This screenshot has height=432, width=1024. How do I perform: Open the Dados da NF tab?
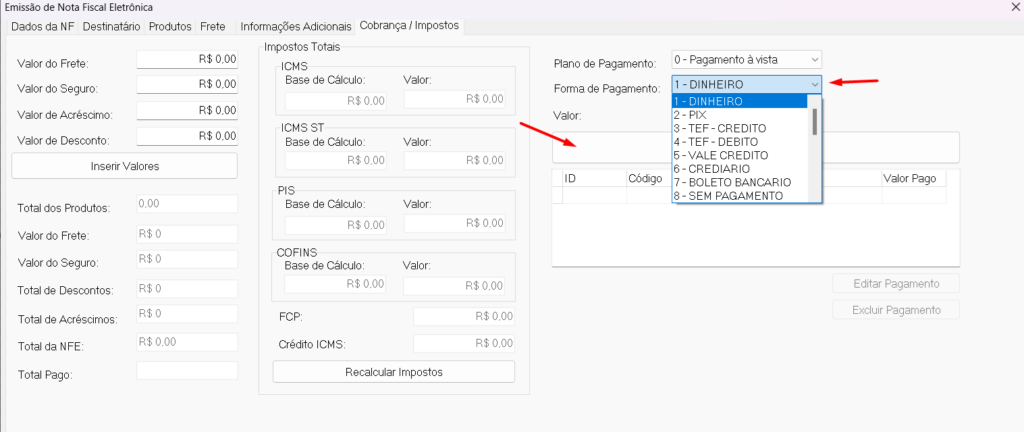(42, 25)
